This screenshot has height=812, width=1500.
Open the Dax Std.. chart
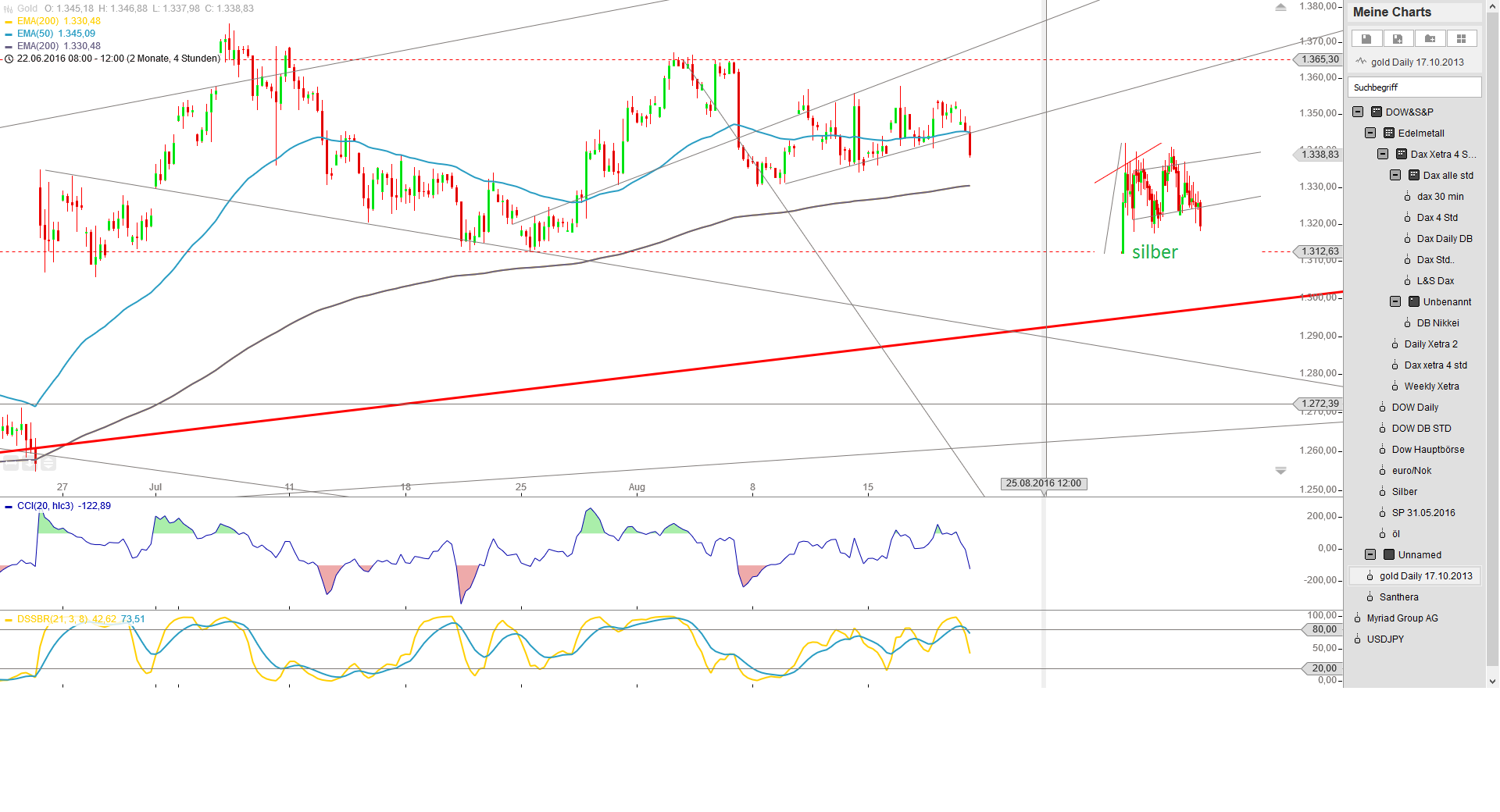point(1436,260)
